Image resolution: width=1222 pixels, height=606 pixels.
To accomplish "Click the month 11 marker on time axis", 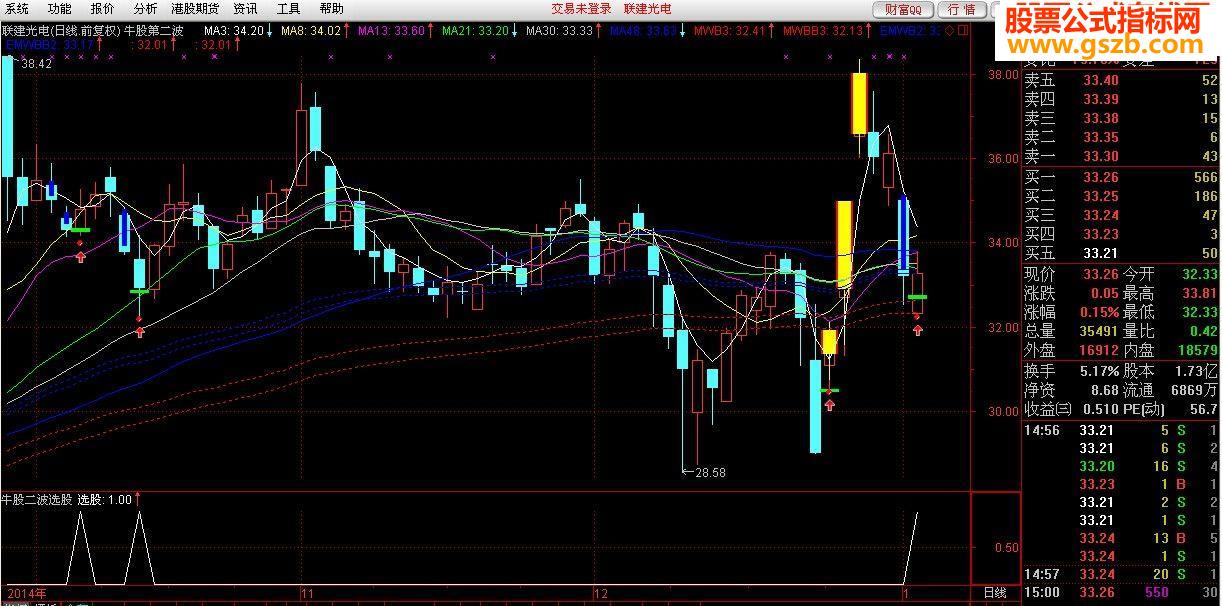I will tap(307, 593).
